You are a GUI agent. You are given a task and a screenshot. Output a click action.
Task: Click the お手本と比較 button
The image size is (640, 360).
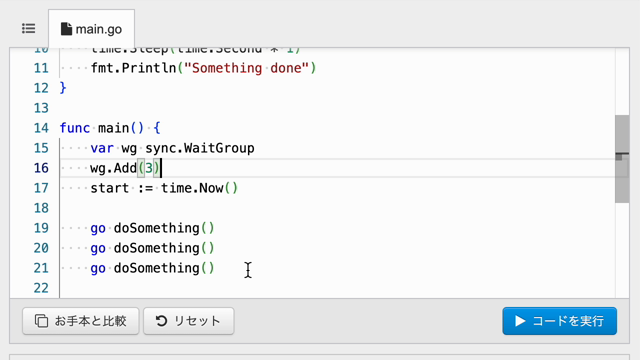(x=81, y=321)
